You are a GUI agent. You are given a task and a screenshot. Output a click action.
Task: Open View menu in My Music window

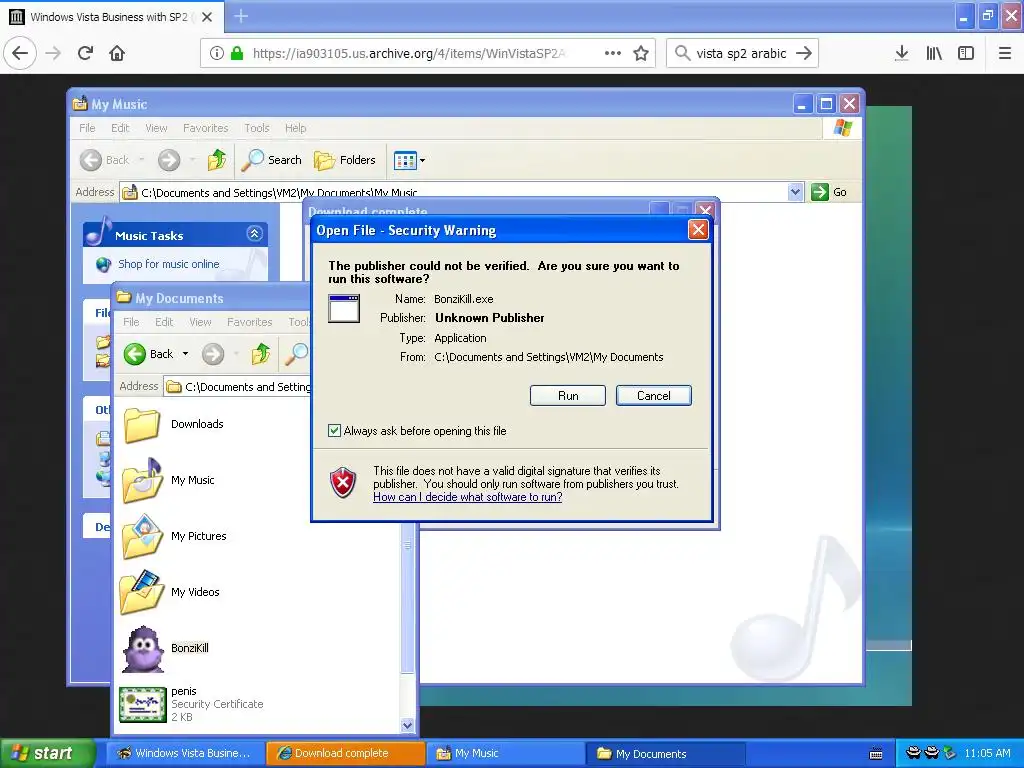[x=156, y=128]
